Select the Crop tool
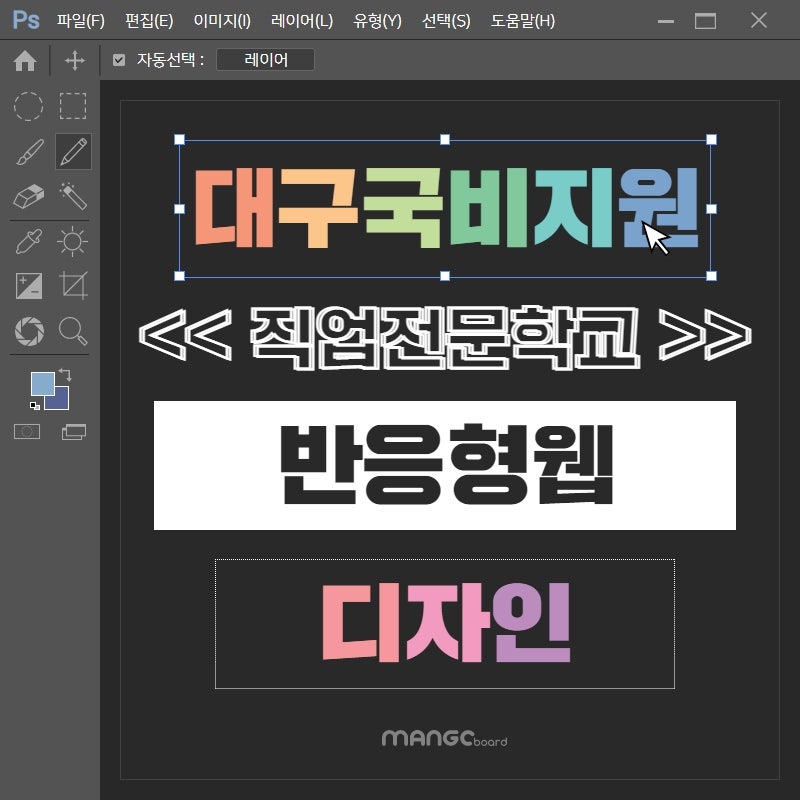 pyautogui.click(x=73, y=285)
